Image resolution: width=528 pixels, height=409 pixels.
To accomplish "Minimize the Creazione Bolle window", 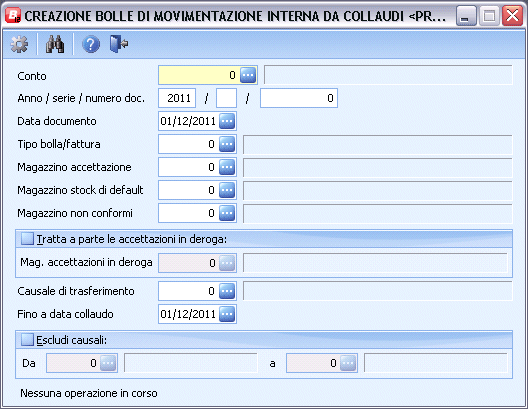I will tap(466, 15).
